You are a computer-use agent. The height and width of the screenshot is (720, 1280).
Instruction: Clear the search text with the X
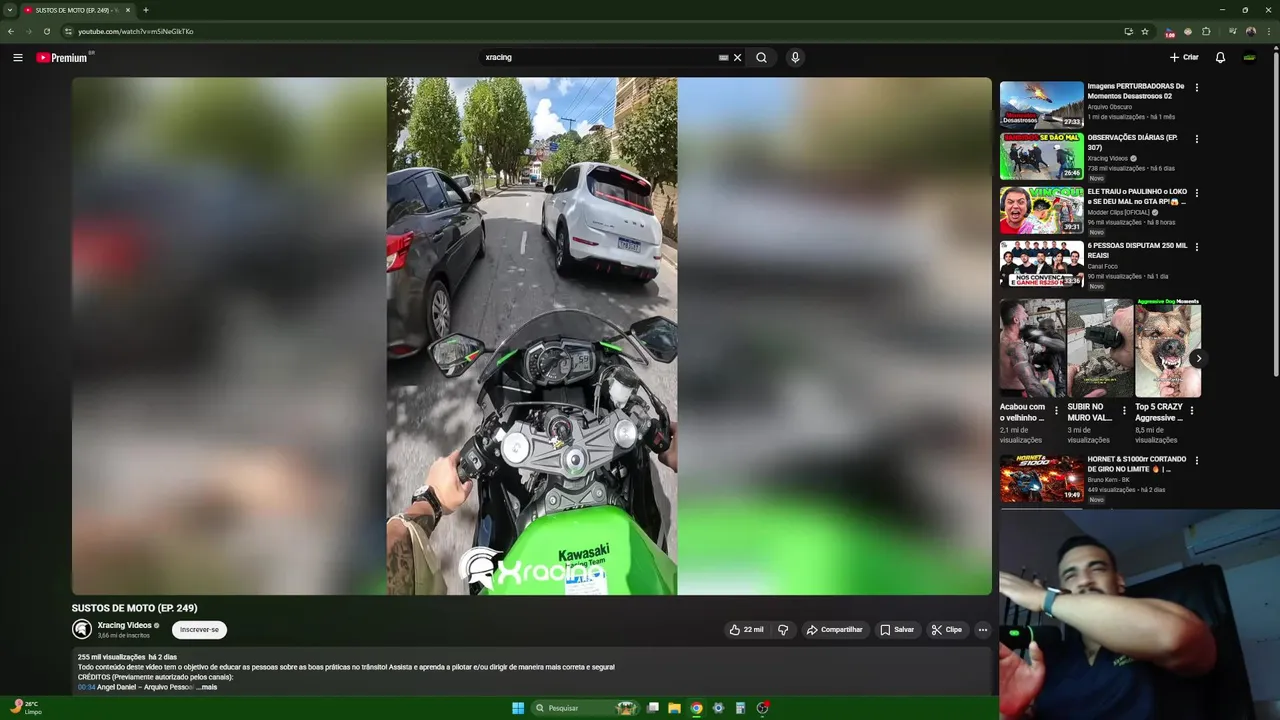(738, 57)
